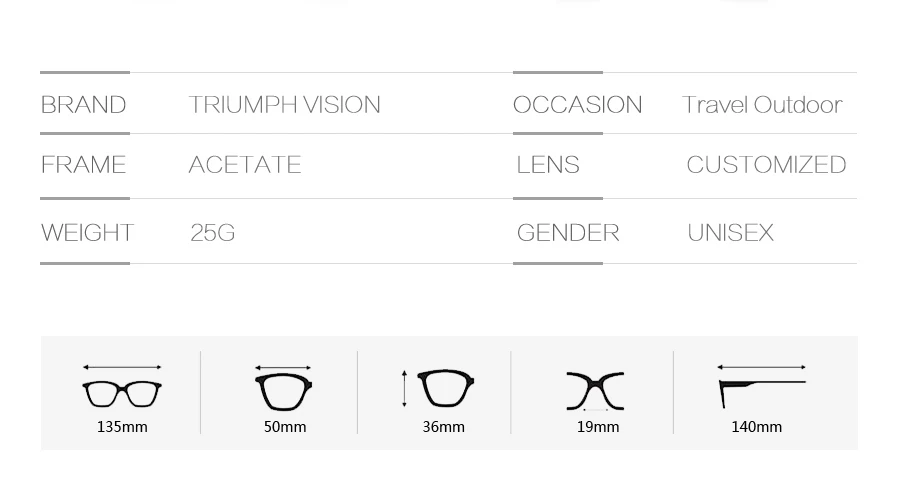900x483 pixels.
Task: Click the ACETATE frame material value
Action: pos(245,165)
